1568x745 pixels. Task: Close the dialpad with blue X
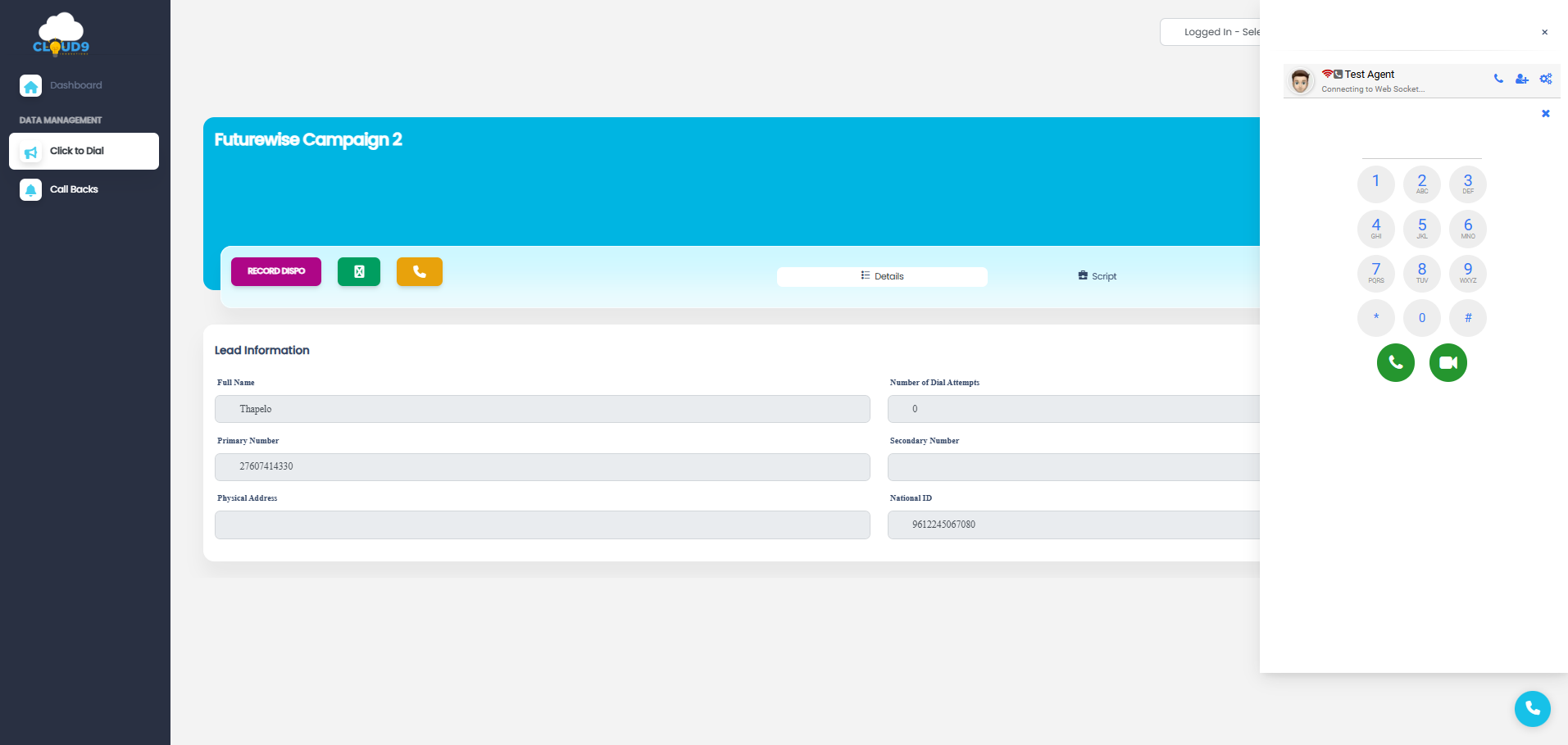coord(1546,114)
